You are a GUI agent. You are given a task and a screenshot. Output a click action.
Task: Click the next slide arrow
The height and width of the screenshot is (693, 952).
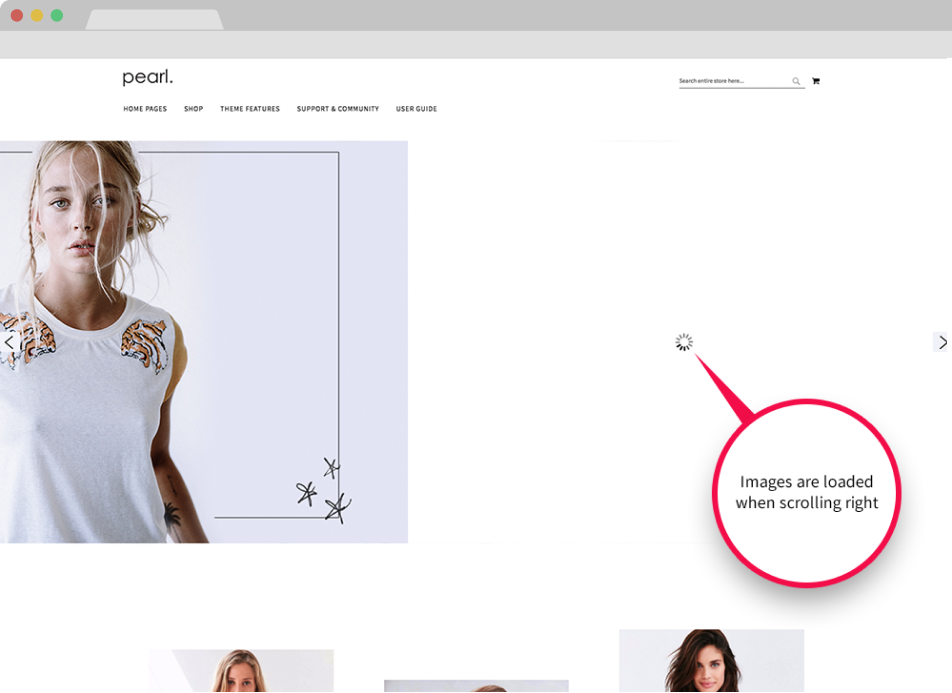coord(941,342)
